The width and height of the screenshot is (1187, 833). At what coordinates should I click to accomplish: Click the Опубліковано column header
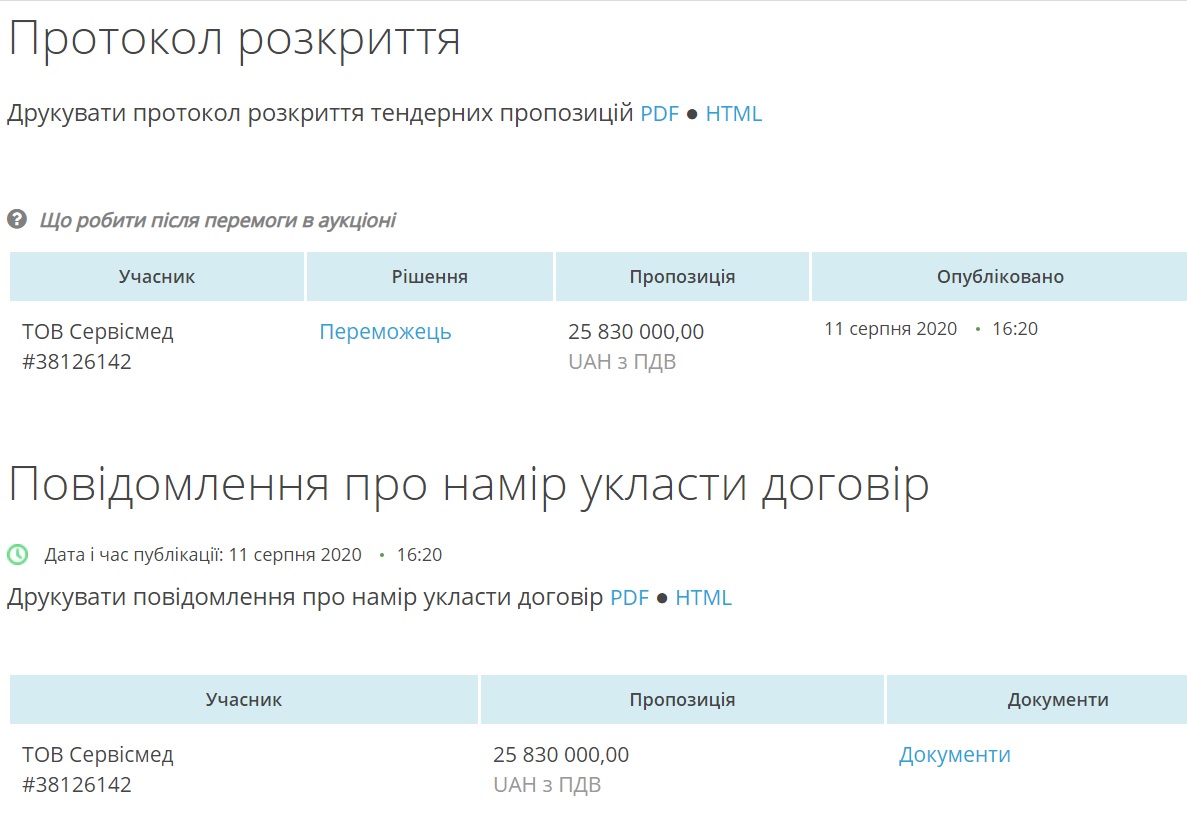[1000, 277]
